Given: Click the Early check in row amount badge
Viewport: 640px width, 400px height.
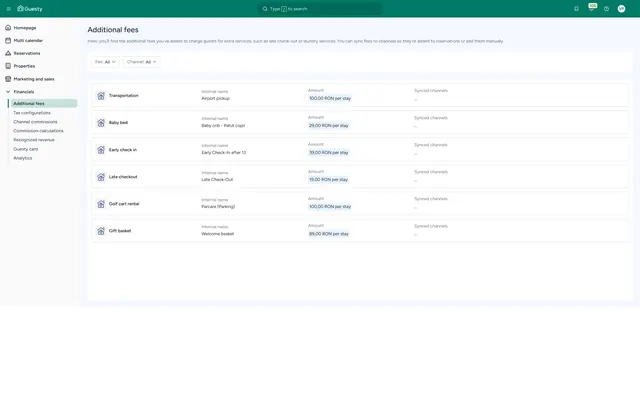Looking at the screenshot, I should pyautogui.click(x=329, y=153).
